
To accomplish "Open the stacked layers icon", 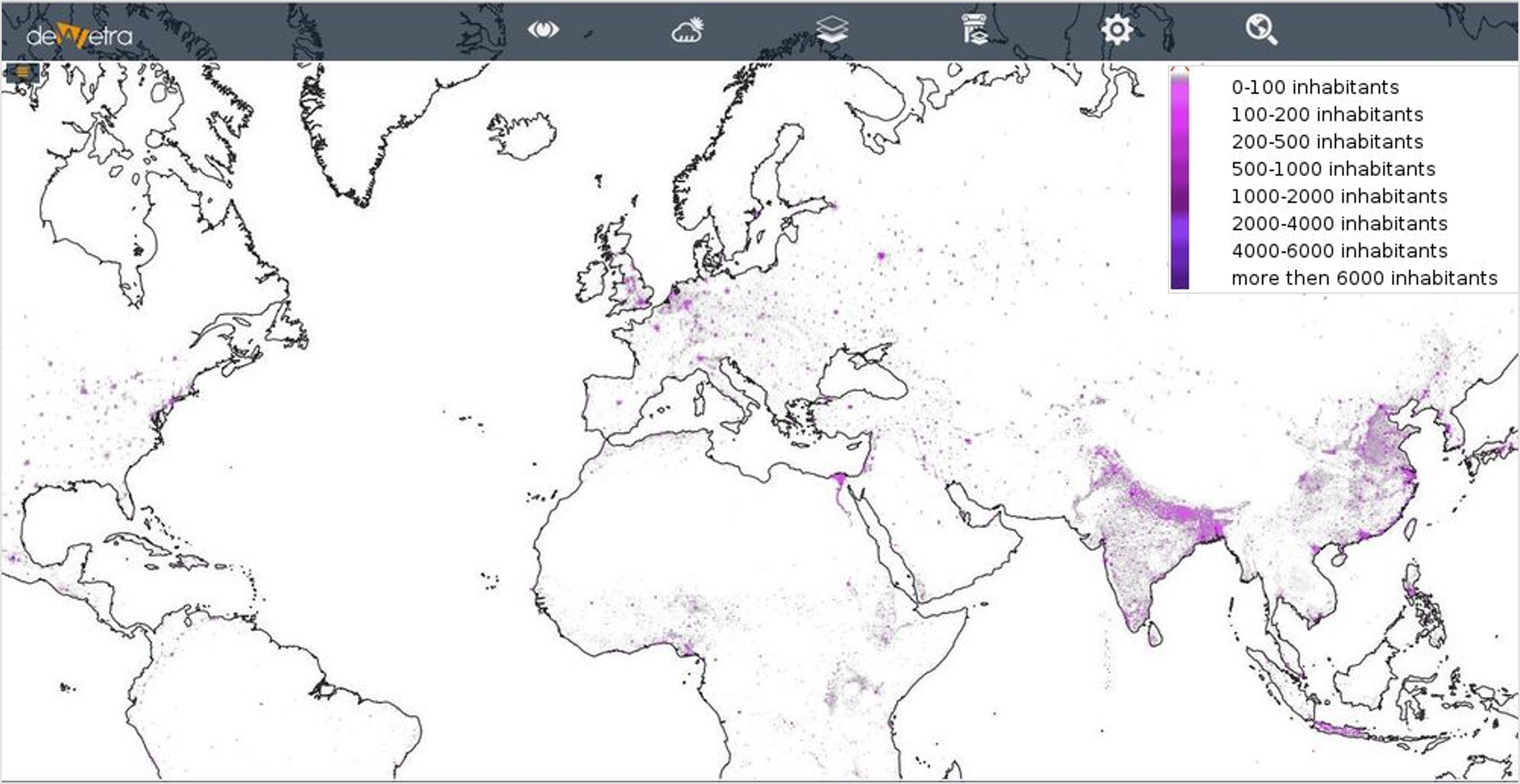I will pyautogui.click(x=832, y=30).
